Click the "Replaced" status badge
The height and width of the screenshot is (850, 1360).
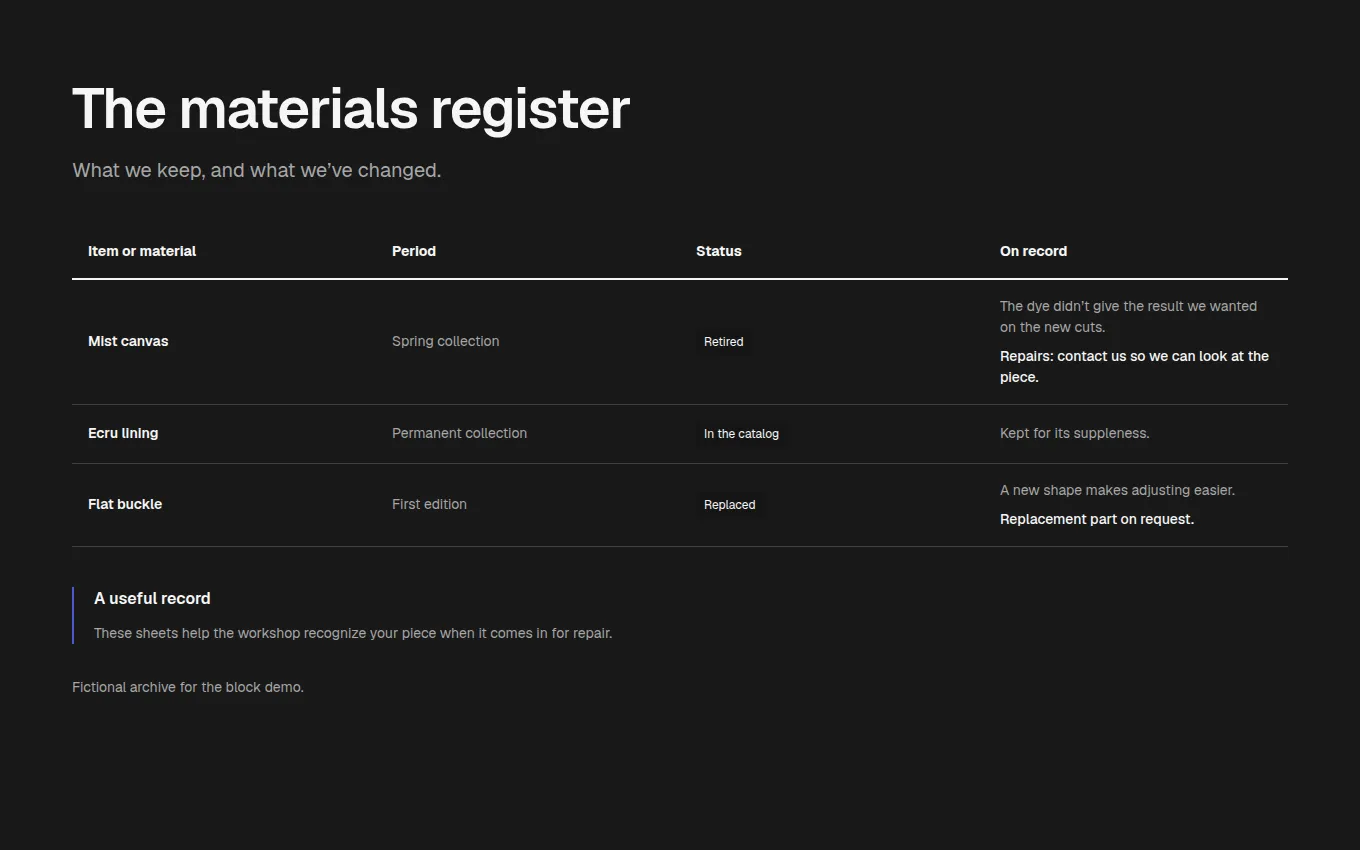click(730, 505)
